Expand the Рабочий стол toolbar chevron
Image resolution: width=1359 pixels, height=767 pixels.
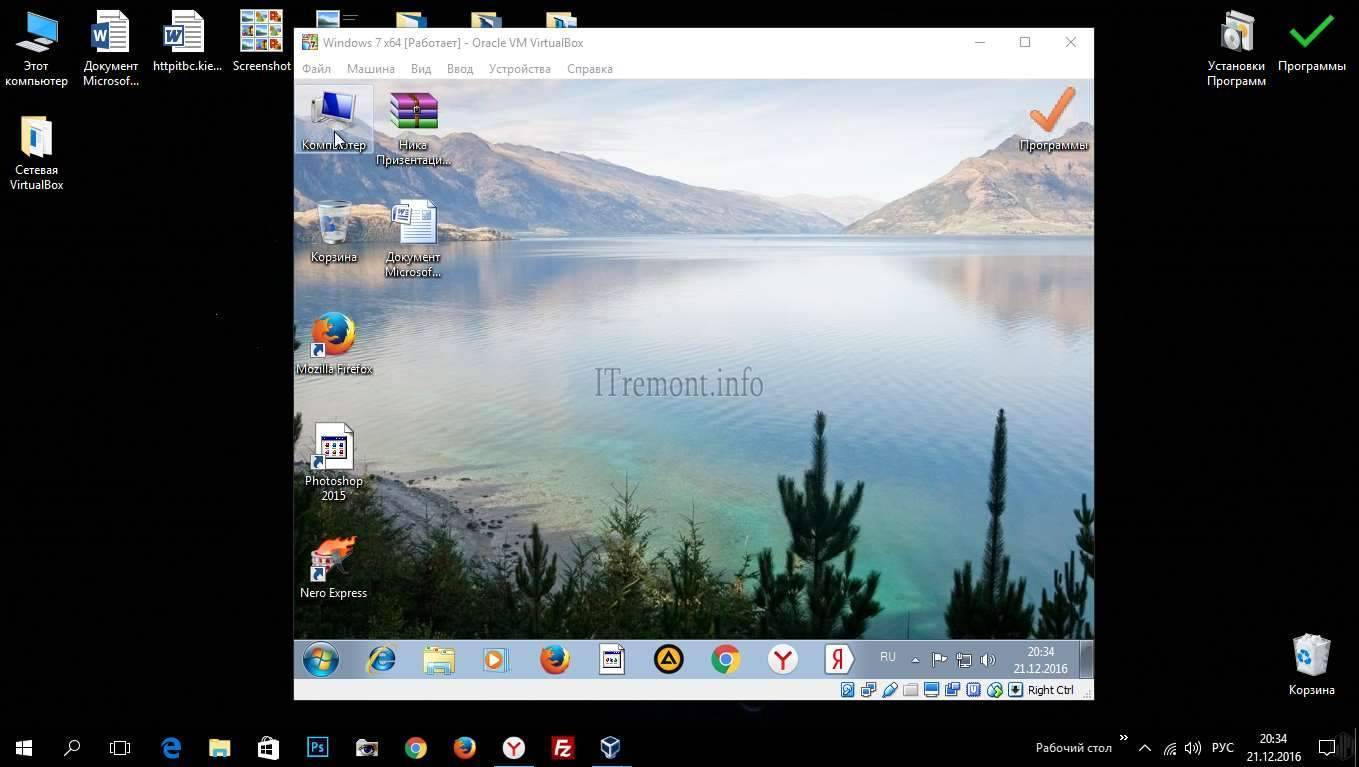(x=1123, y=740)
